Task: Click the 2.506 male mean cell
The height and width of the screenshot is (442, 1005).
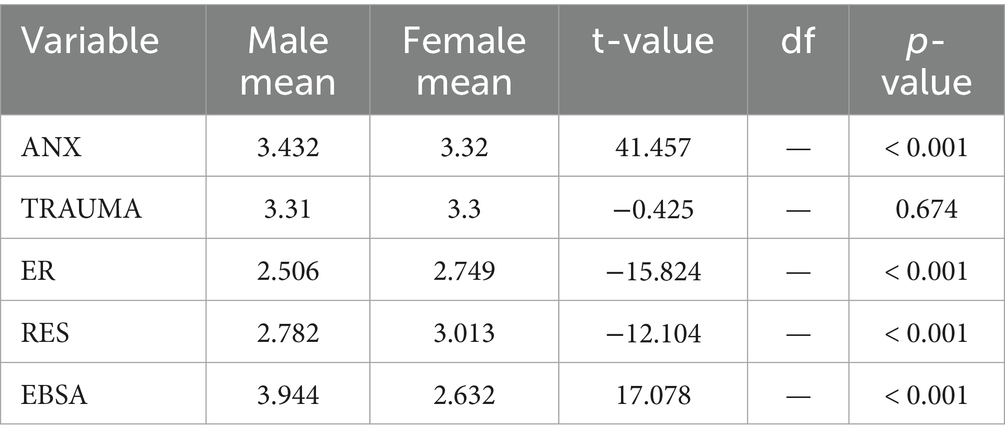Action: tap(288, 271)
